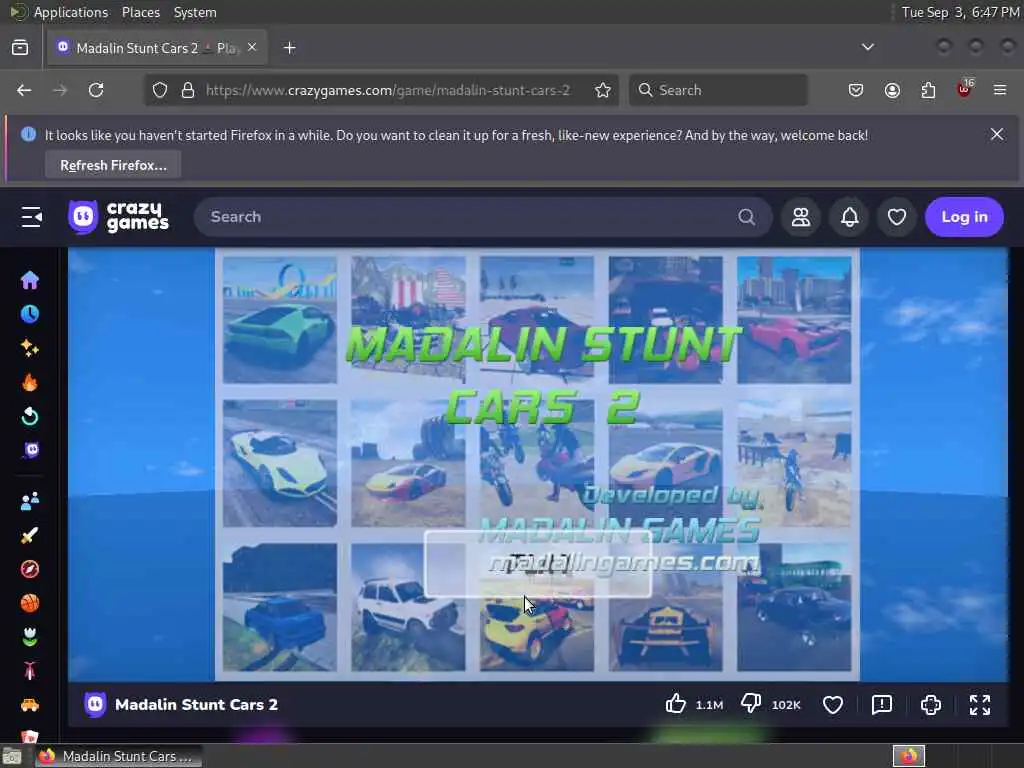Open the uBlock extension icon with badge

[x=965, y=89]
